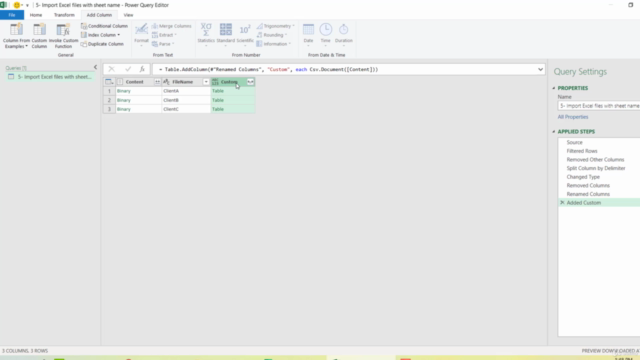Expand the Custom column tables
Viewport: 640px width, 360px height.
pyautogui.click(x=250, y=82)
